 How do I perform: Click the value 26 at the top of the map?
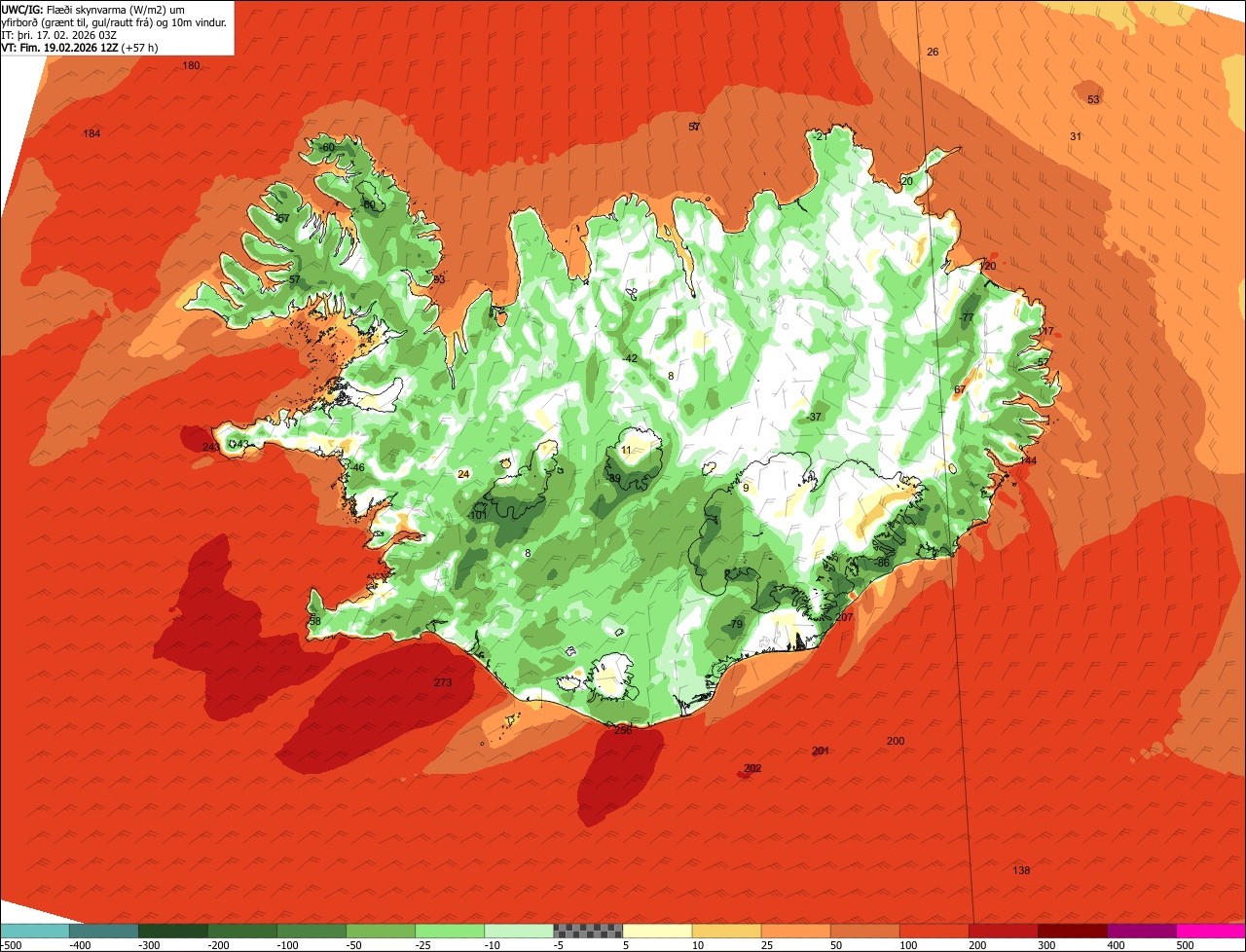933,52
